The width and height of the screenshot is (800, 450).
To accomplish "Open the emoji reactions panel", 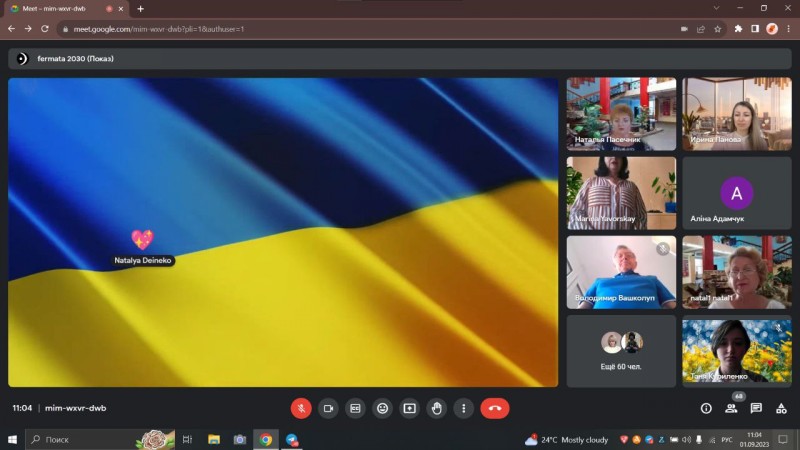I will point(382,408).
